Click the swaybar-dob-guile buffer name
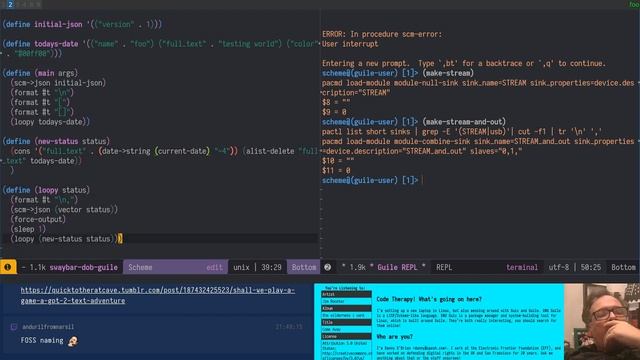The image size is (640, 360). click(84, 267)
